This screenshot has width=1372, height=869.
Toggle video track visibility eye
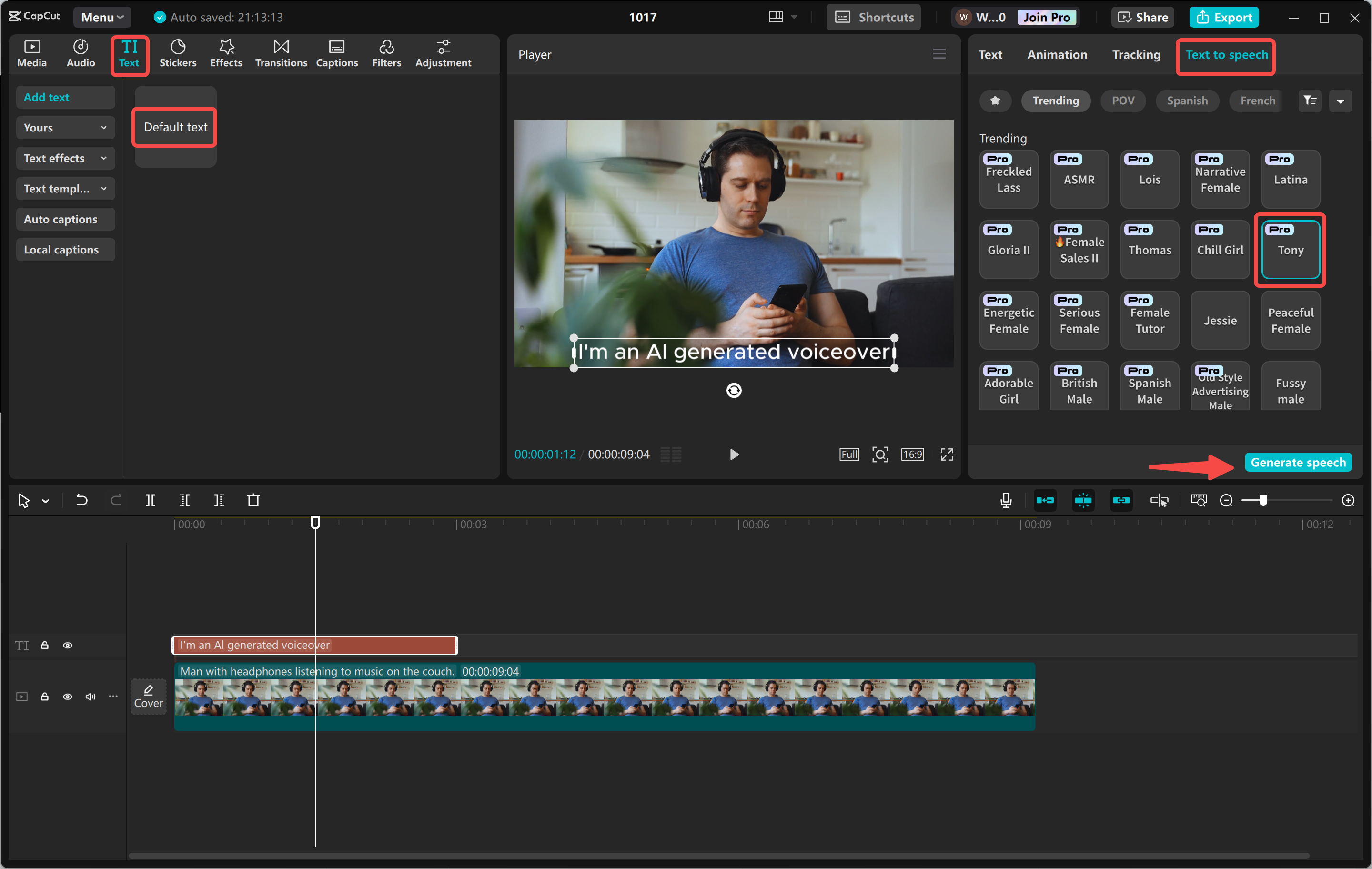pos(67,697)
